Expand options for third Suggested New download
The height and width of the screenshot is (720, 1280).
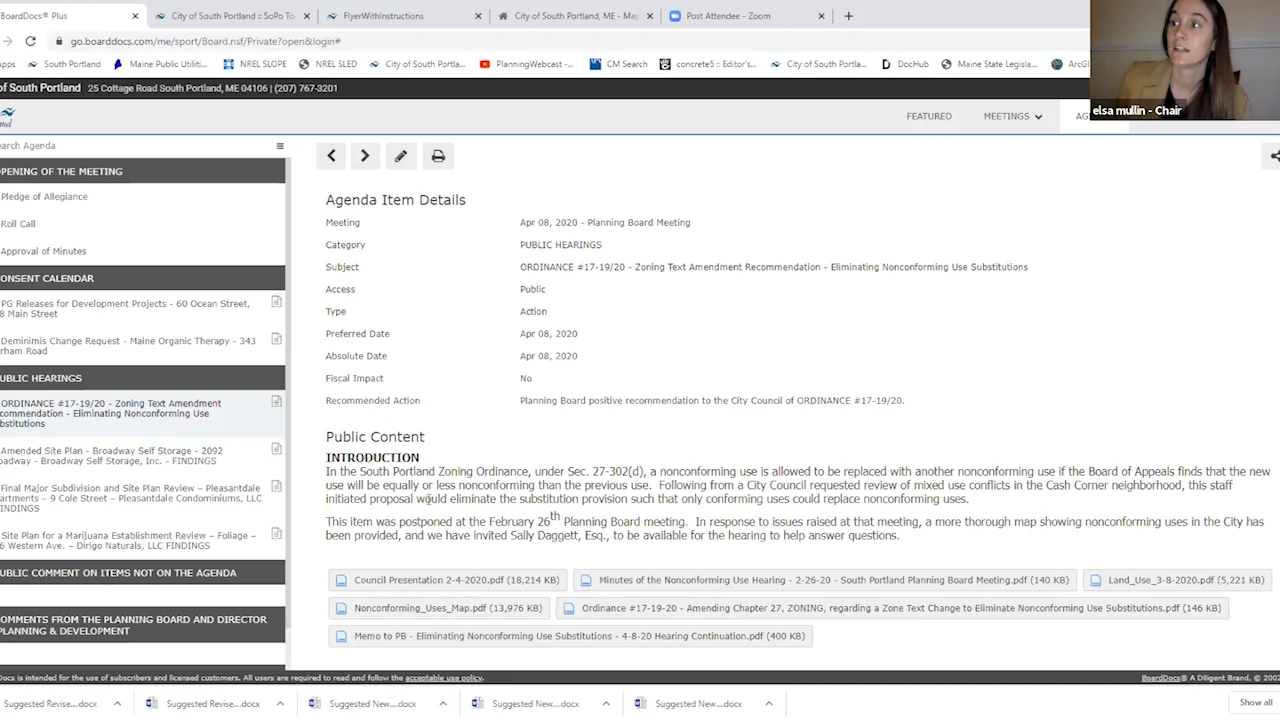point(769,704)
